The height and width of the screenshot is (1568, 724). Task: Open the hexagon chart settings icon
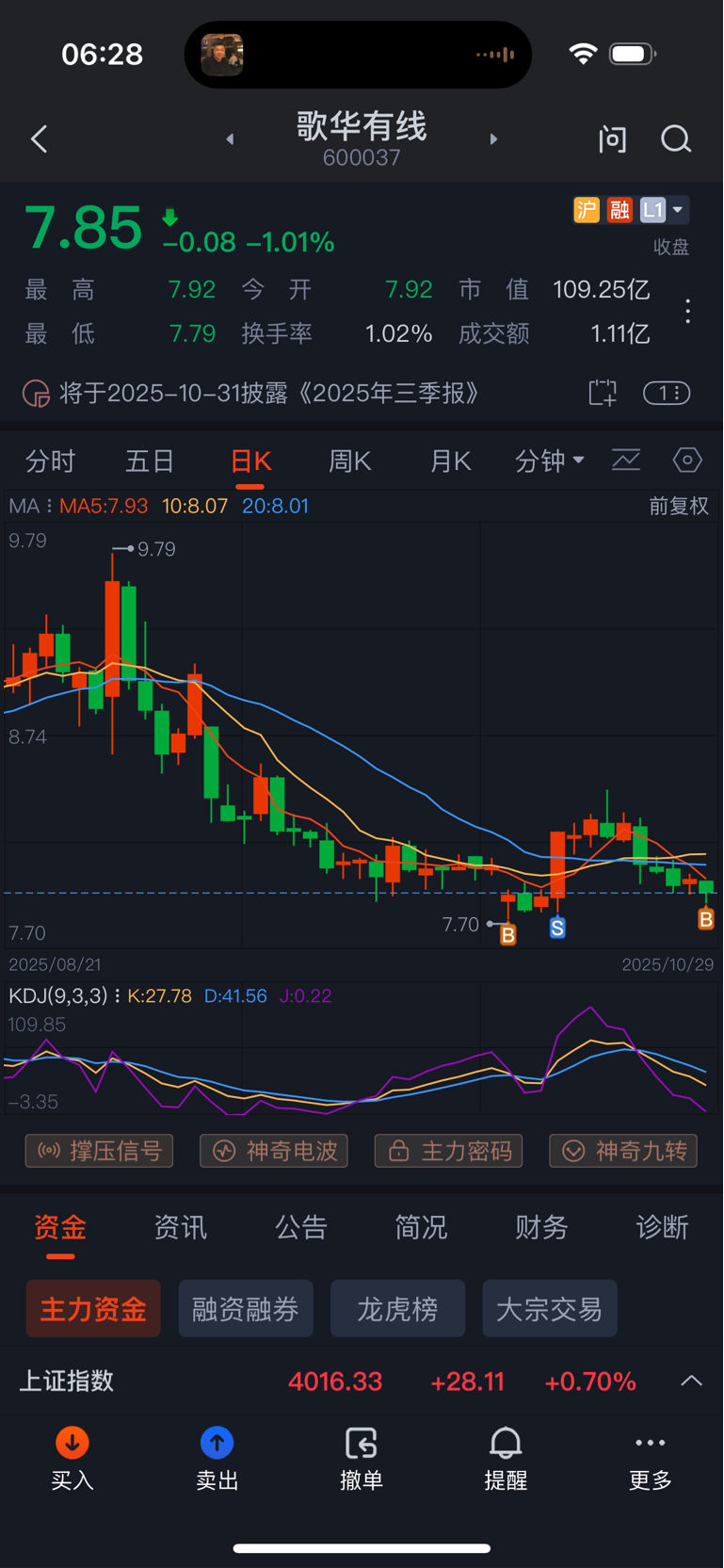(x=687, y=460)
